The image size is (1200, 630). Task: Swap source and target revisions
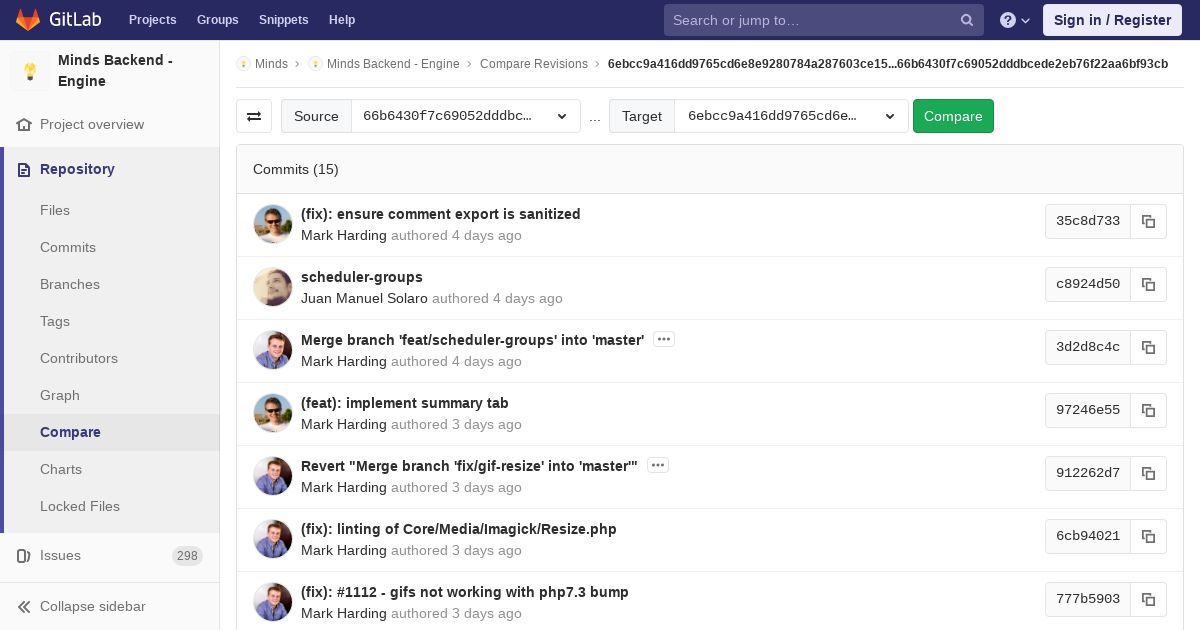[254, 116]
